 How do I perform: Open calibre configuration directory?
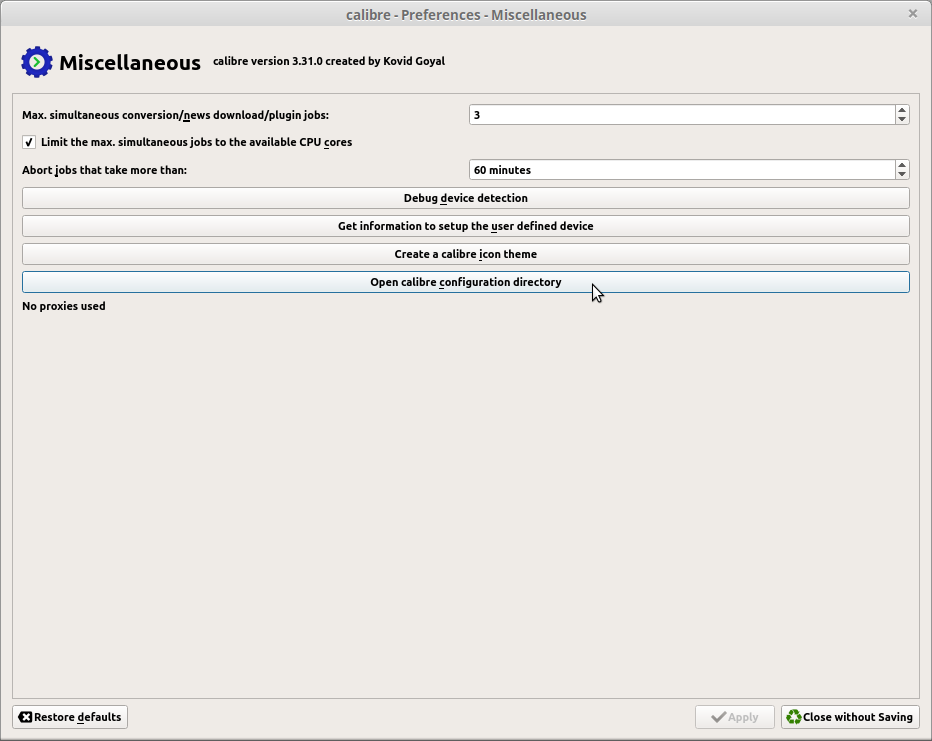click(x=465, y=282)
